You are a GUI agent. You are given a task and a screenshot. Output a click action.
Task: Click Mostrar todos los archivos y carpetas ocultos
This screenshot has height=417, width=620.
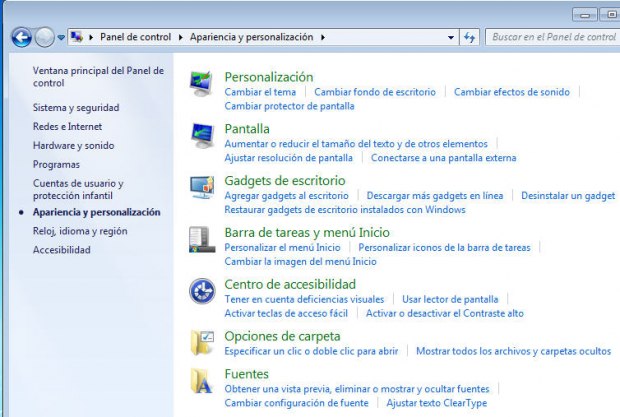[513, 351]
